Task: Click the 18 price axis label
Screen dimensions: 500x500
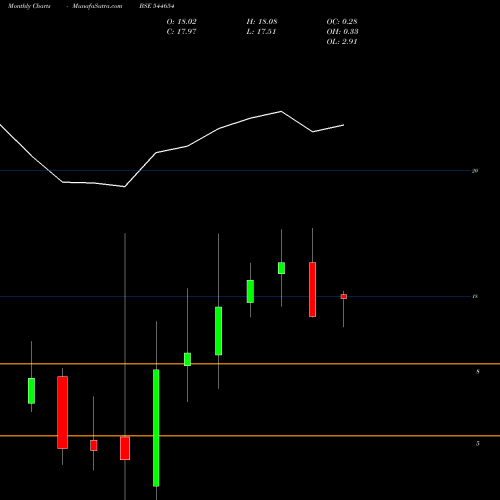Action: [475, 296]
